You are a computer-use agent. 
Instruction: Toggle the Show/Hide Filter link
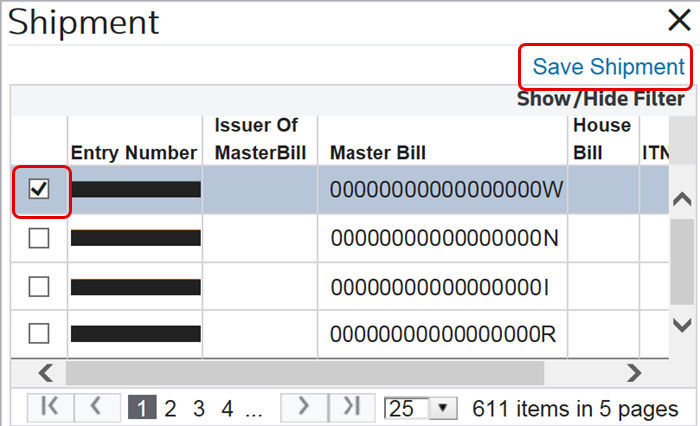coord(600,99)
